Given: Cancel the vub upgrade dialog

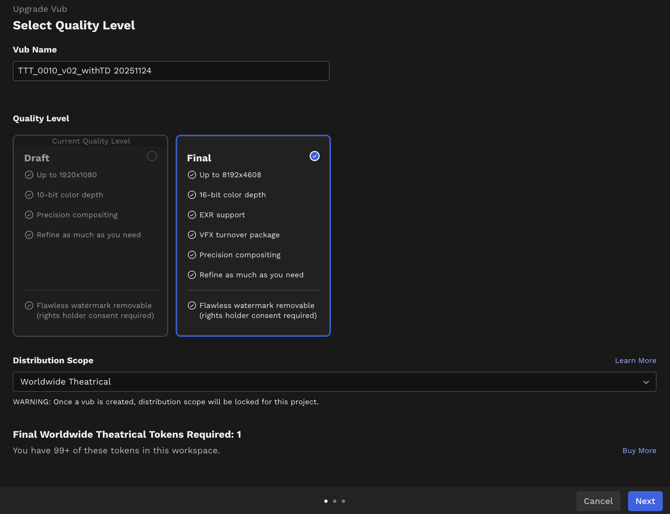Looking at the screenshot, I should pyautogui.click(x=598, y=501).
